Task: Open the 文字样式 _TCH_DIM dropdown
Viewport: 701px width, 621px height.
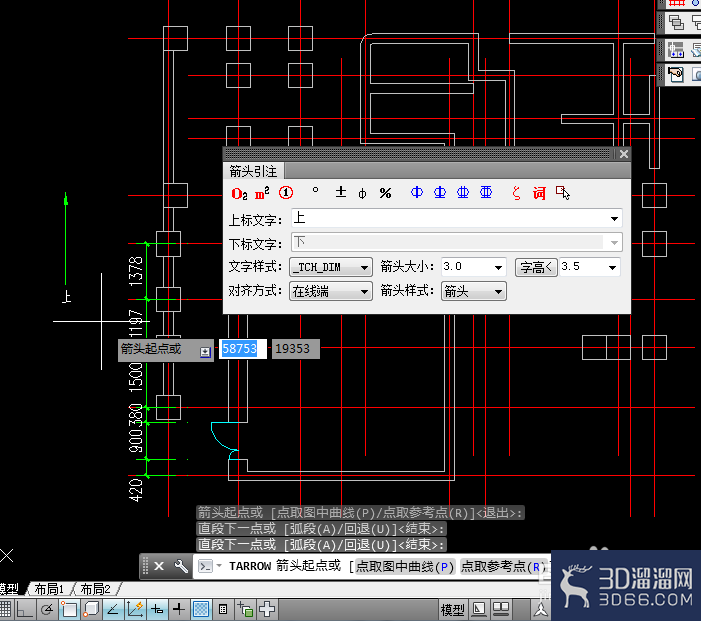Action: pyautogui.click(x=331, y=267)
